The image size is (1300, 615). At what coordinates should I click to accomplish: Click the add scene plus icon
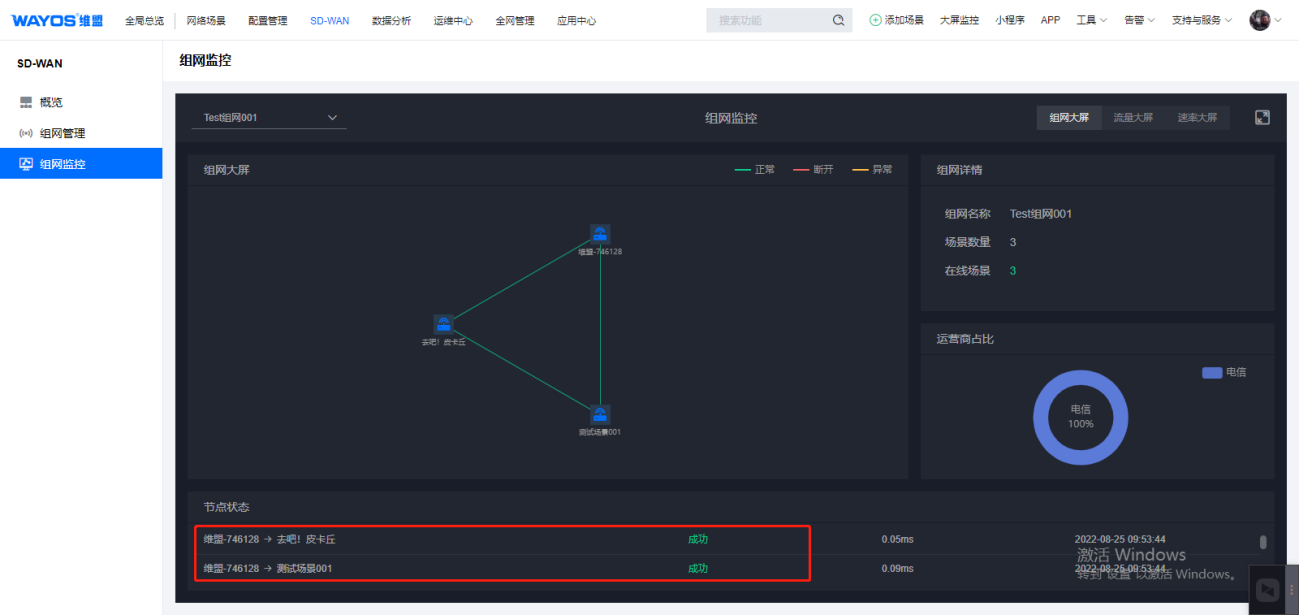click(x=876, y=20)
